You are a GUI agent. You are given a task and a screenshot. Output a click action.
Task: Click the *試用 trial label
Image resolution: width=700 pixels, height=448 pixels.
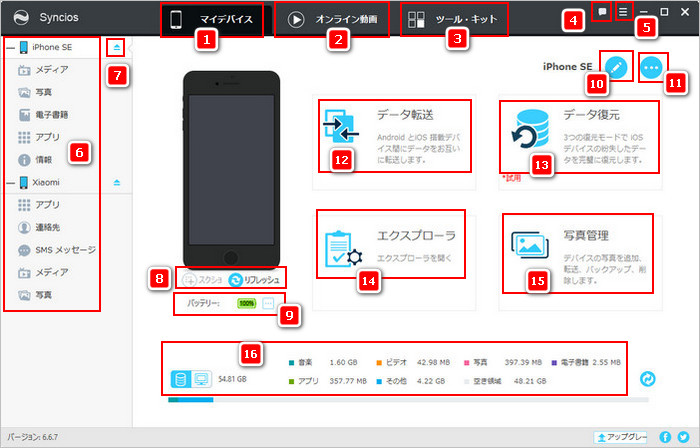click(512, 178)
